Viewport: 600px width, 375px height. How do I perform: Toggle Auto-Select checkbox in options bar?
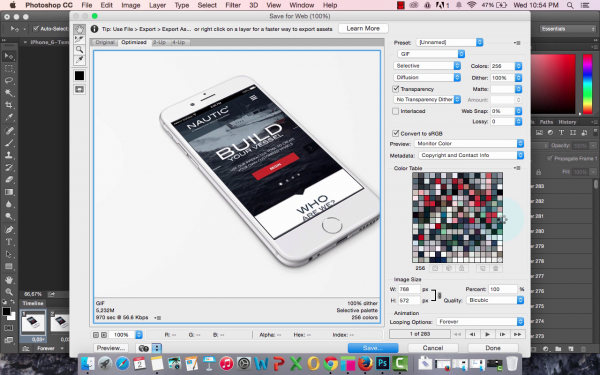coord(36,29)
